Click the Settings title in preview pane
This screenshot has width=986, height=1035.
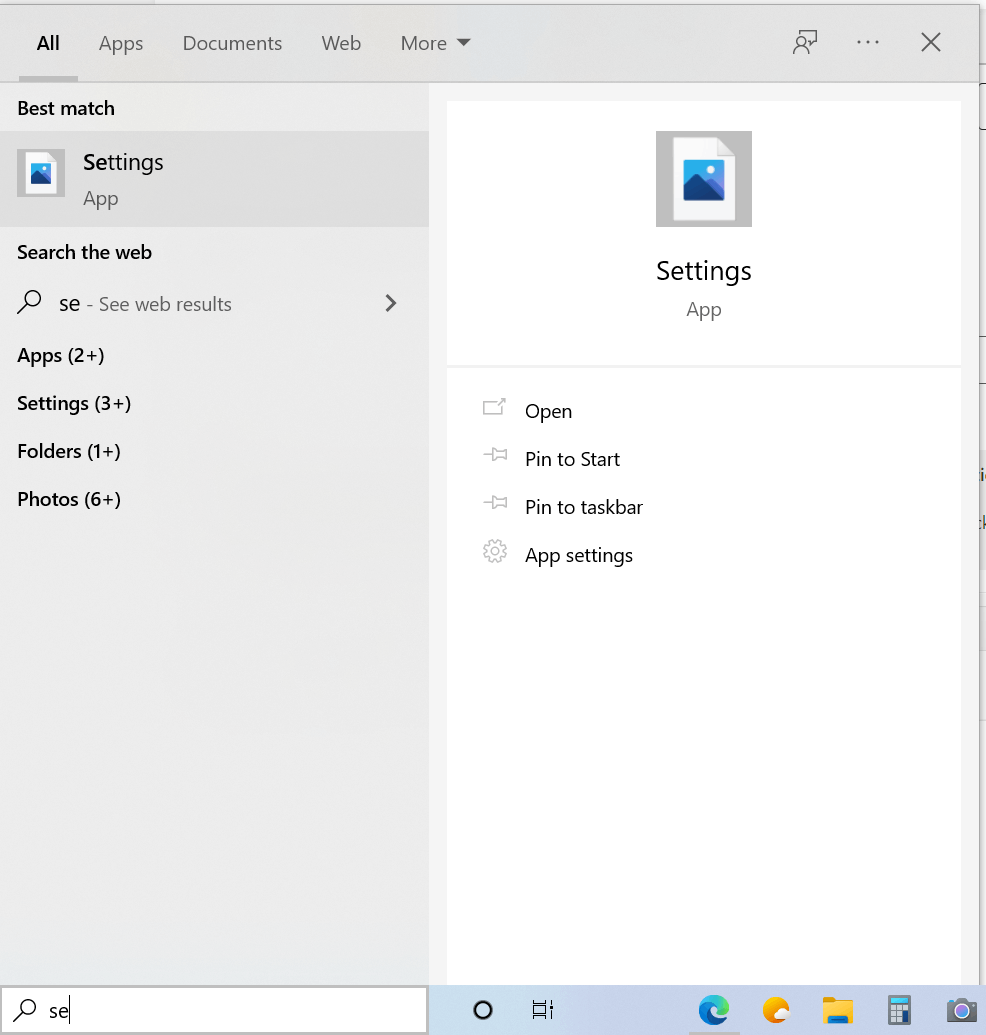coord(704,271)
